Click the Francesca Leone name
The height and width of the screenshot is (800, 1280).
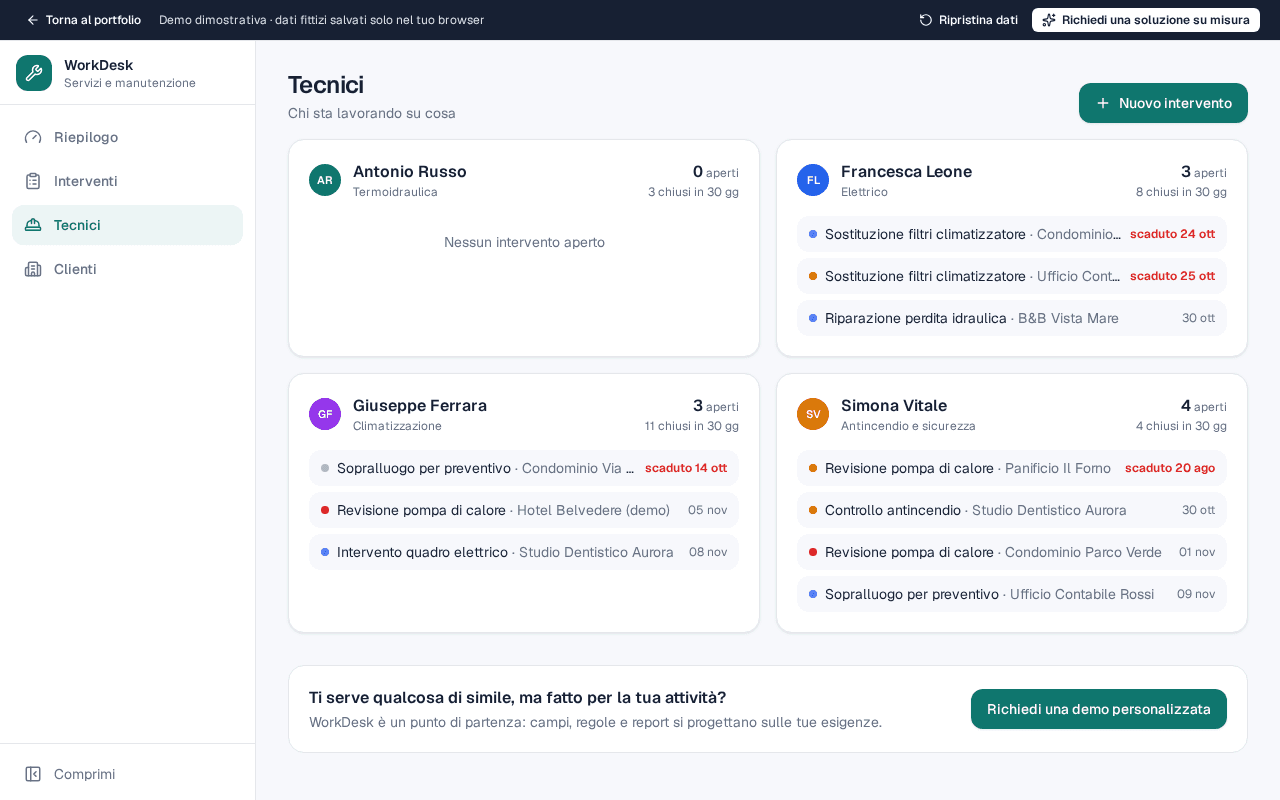coord(906,171)
